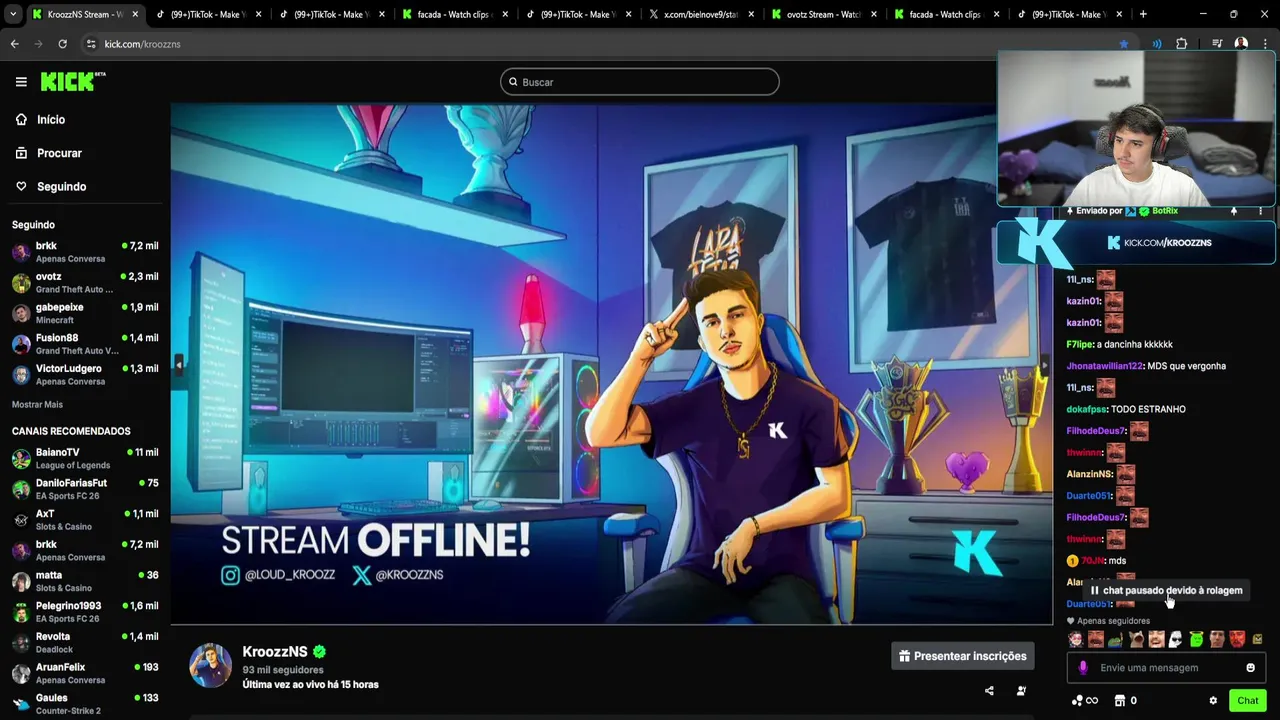The width and height of the screenshot is (1280, 720).
Task: Expand followed list with Mostrar Mais
Action: tap(37, 404)
